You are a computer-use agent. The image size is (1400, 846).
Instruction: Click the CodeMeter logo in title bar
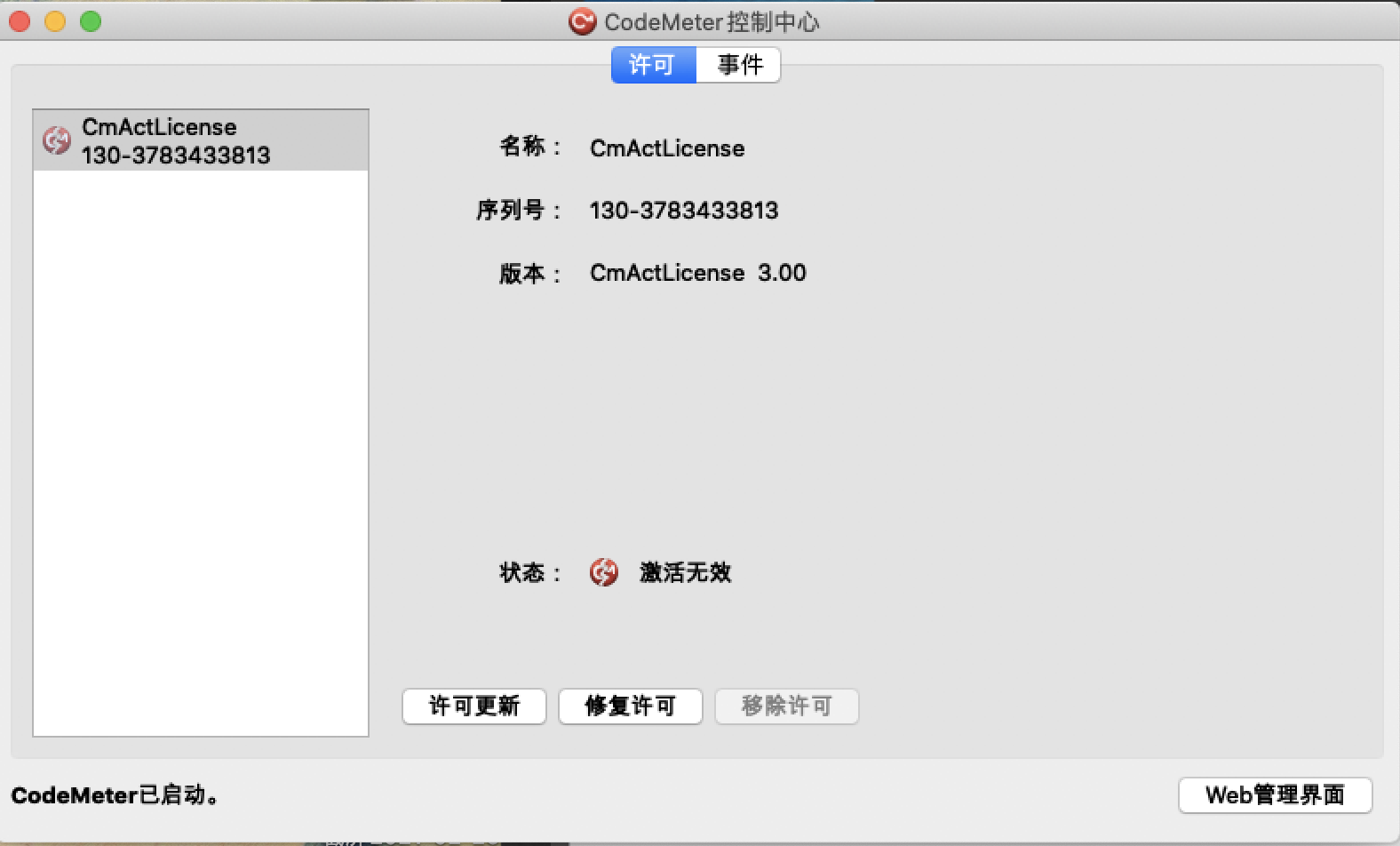pyautogui.click(x=582, y=21)
